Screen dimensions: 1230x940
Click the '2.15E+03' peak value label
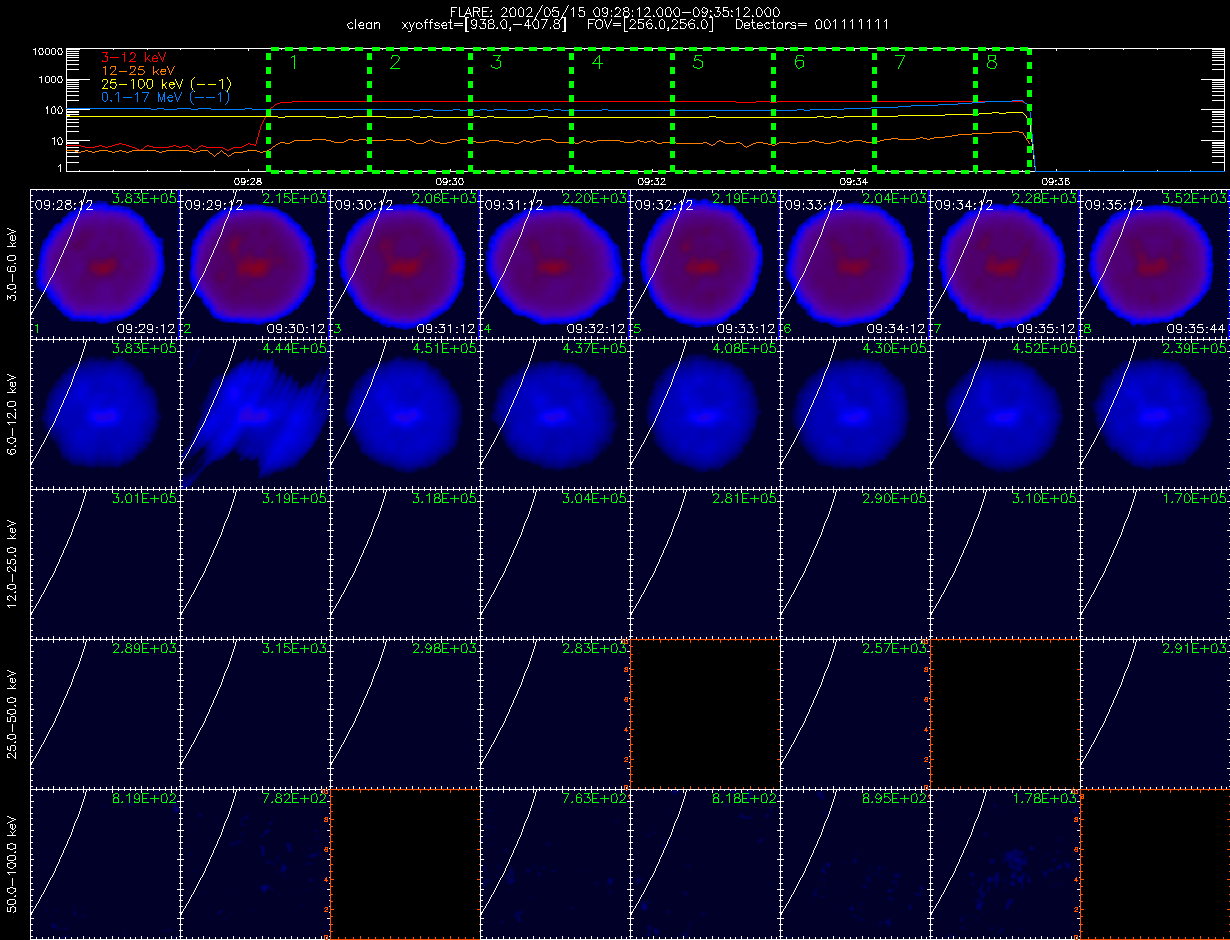point(295,199)
